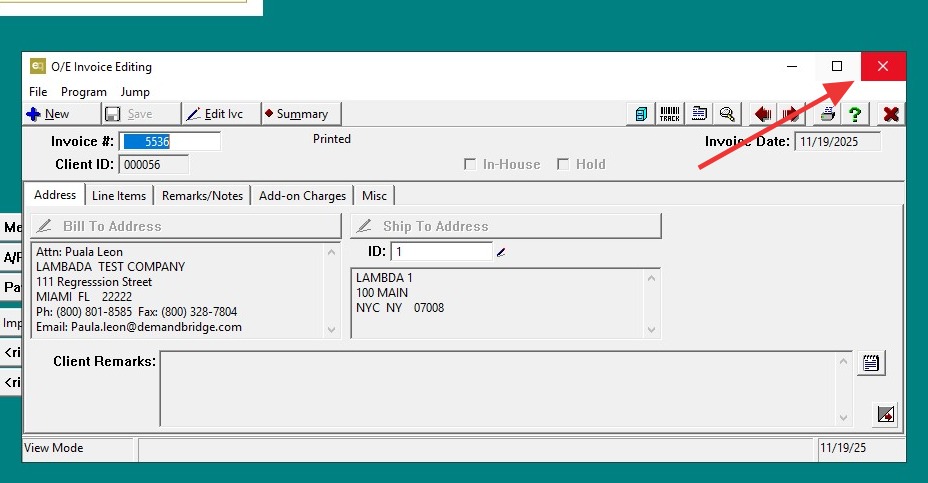Minimize the O/E Invoice Editing window
The width and height of the screenshot is (928, 483).
click(792, 66)
